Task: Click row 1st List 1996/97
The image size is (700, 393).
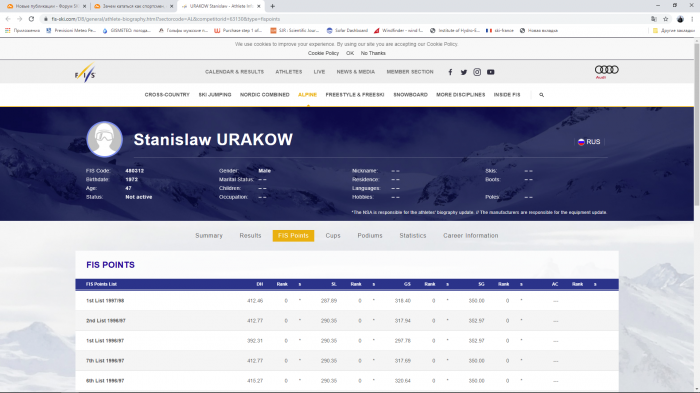Action: (x=347, y=341)
